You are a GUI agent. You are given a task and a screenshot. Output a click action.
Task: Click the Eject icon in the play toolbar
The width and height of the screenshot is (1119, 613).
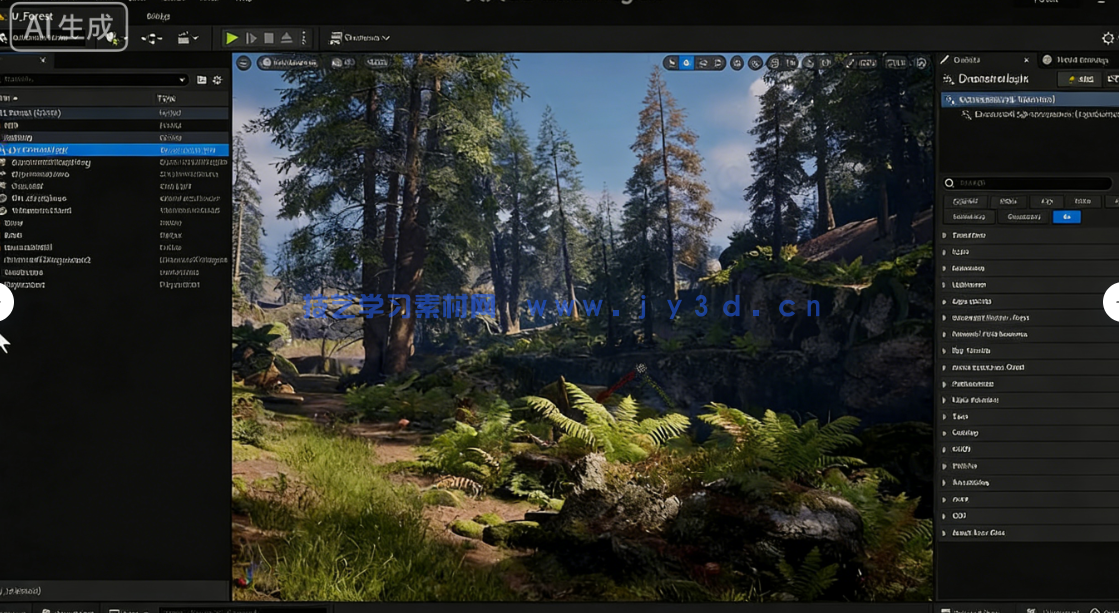[x=286, y=38]
